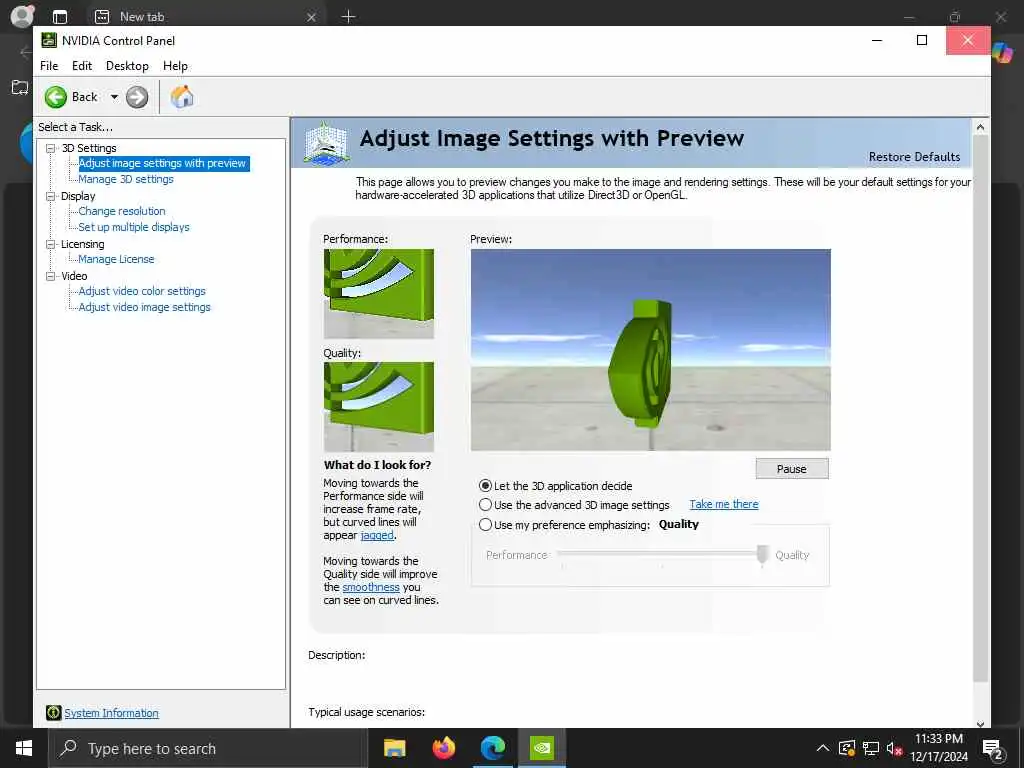Click the 3D preview image
Image resolution: width=1024 pixels, height=768 pixels.
pyautogui.click(x=651, y=350)
